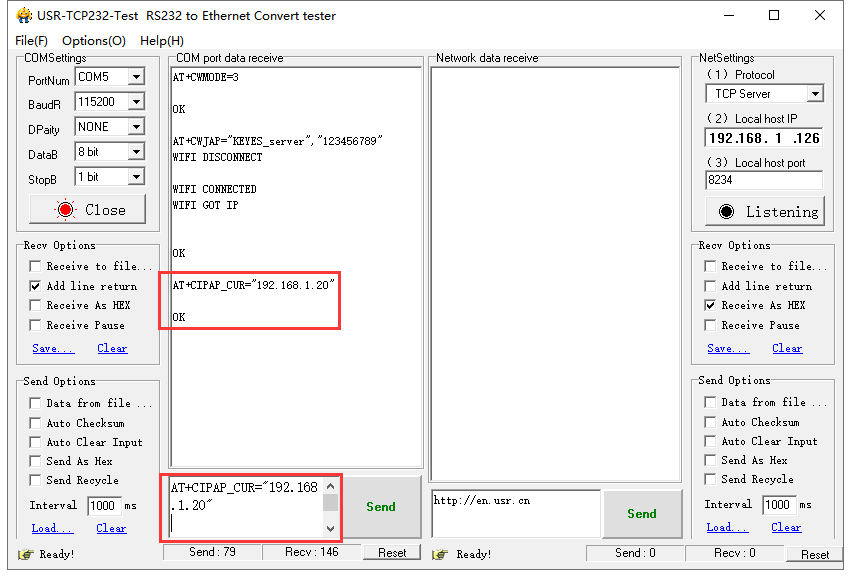Click the app icon in the title bar
The height and width of the screenshot is (577, 851).
point(24,15)
